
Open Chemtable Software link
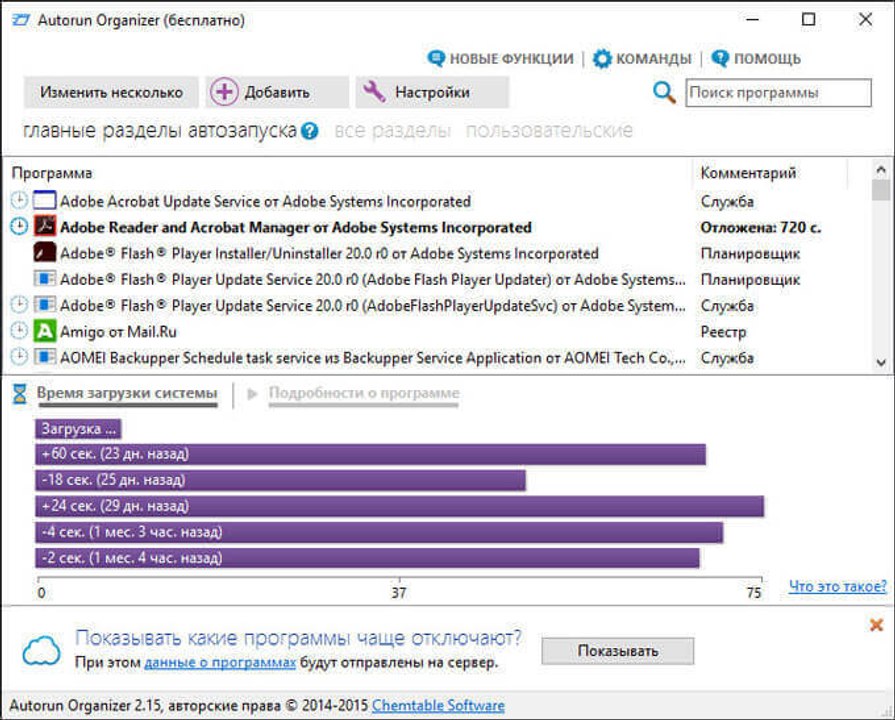coord(438,706)
